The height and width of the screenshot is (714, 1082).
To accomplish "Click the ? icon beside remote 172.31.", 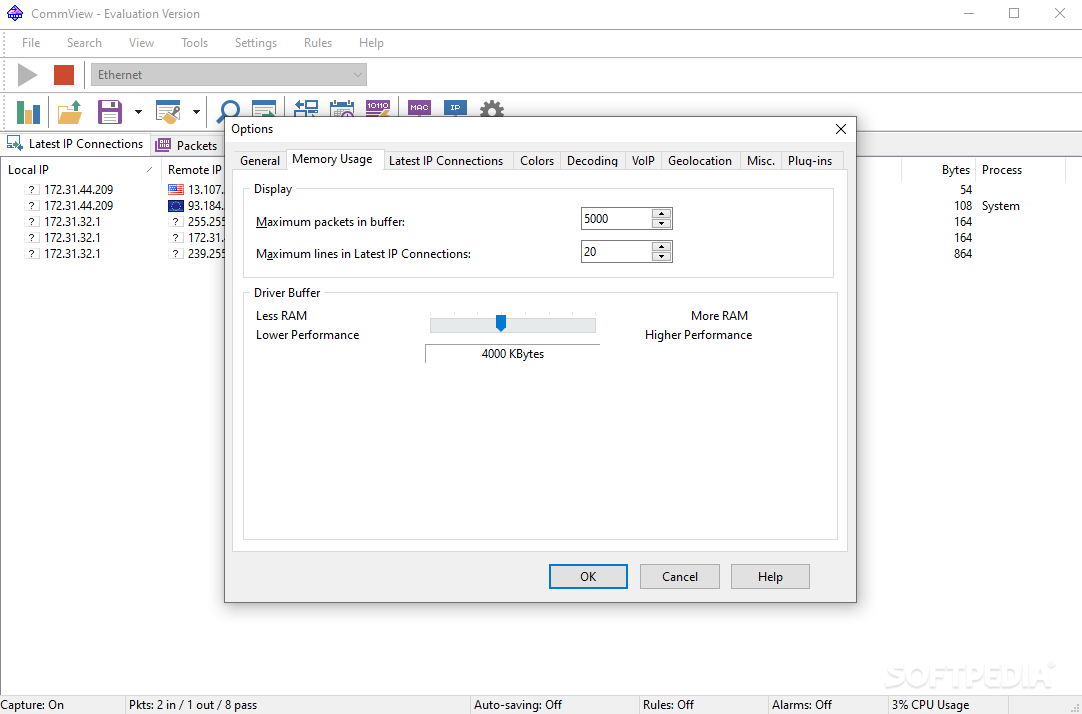I will coord(176,237).
